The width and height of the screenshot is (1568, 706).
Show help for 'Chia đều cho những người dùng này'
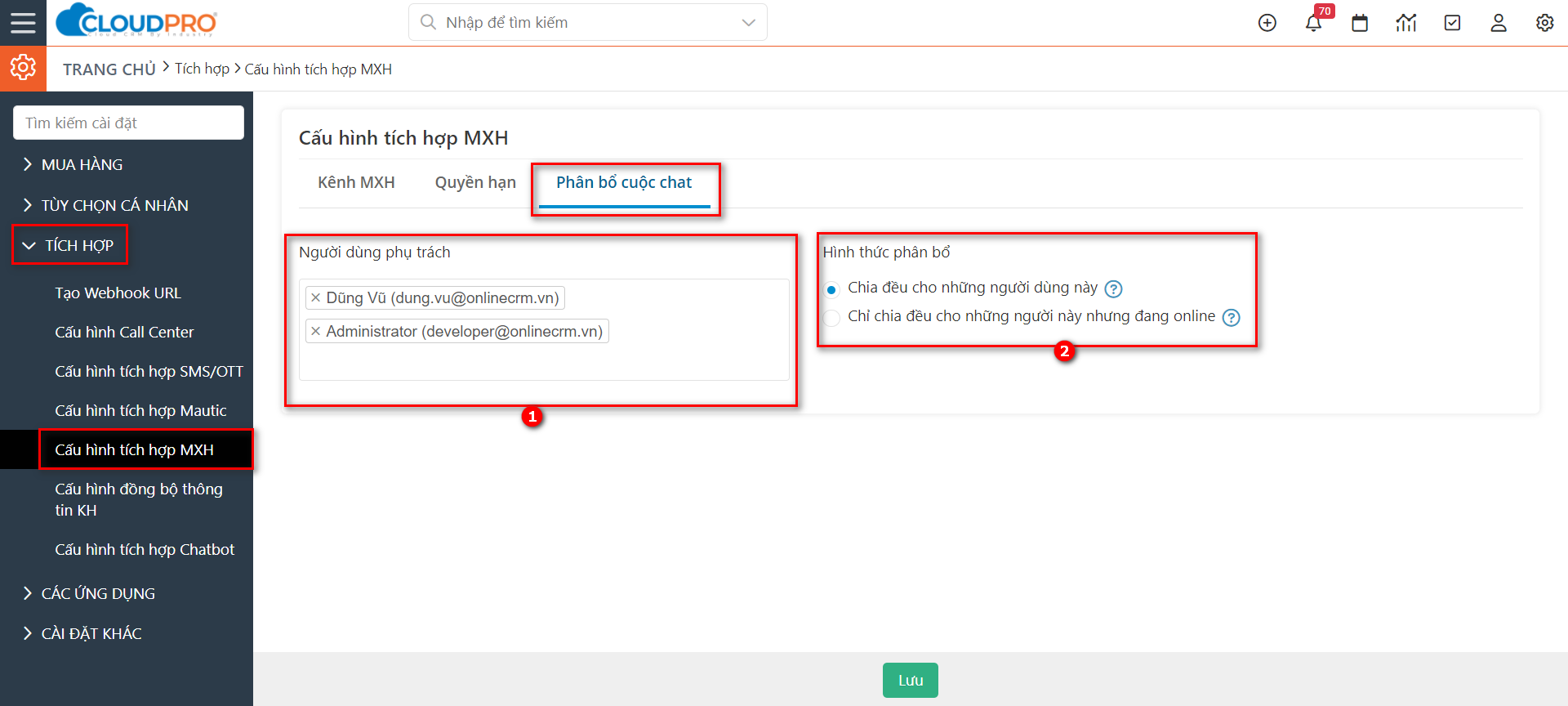tap(1113, 288)
